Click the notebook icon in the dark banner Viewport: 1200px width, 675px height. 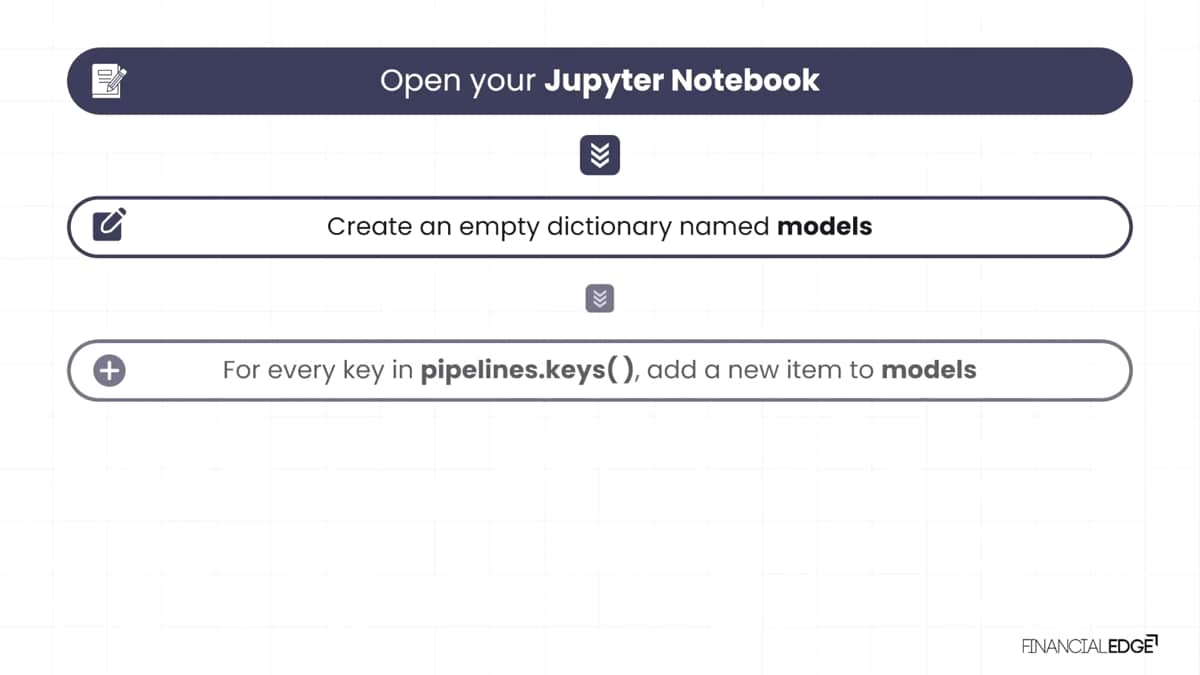(x=109, y=81)
